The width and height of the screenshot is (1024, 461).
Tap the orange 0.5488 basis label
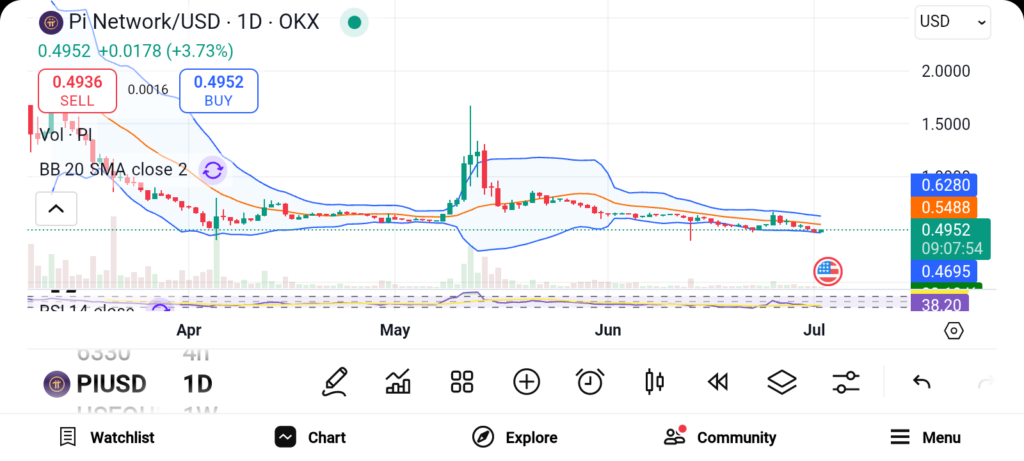[x=944, y=208]
